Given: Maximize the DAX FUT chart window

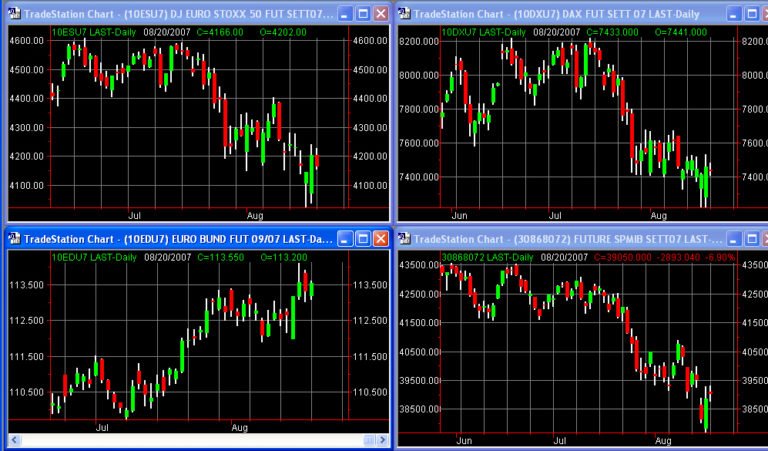Looking at the screenshot, I should point(753,14).
